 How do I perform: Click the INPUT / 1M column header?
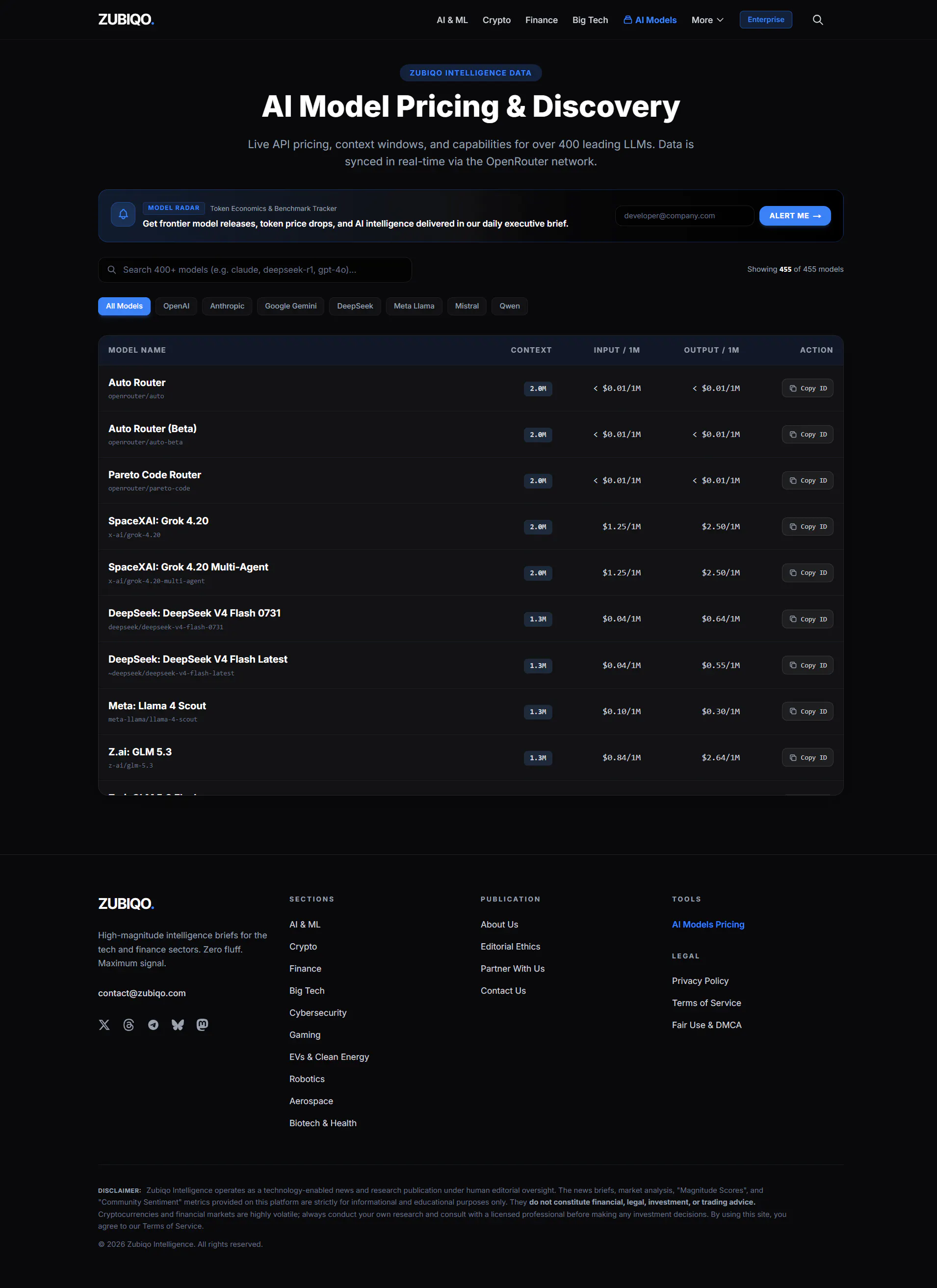tap(617, 350)
